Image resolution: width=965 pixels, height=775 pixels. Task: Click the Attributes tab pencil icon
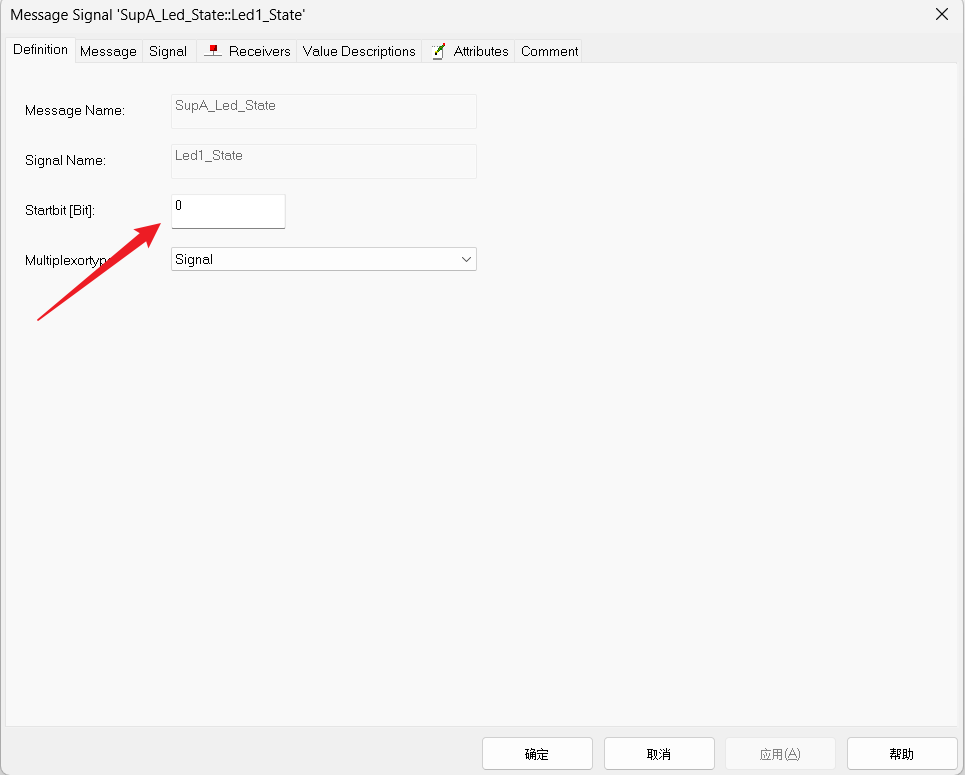(438, 51)
